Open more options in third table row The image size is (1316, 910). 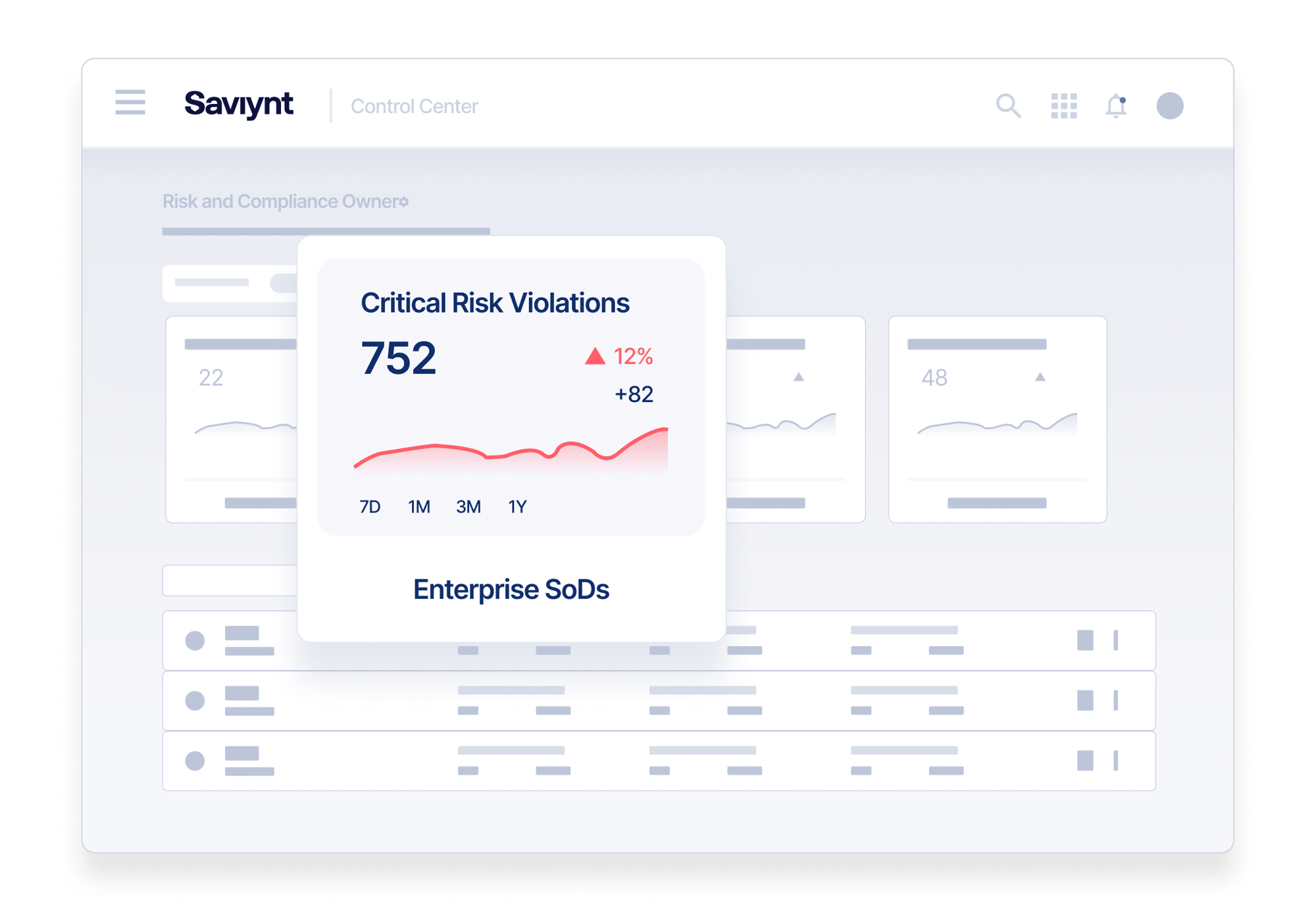pos(1115,761)
